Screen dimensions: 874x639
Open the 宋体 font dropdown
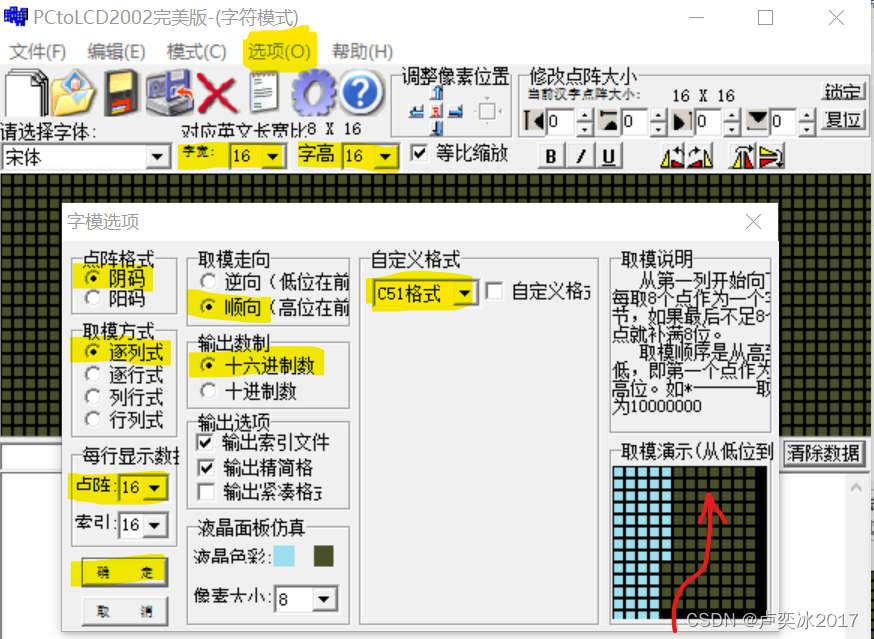158,157
